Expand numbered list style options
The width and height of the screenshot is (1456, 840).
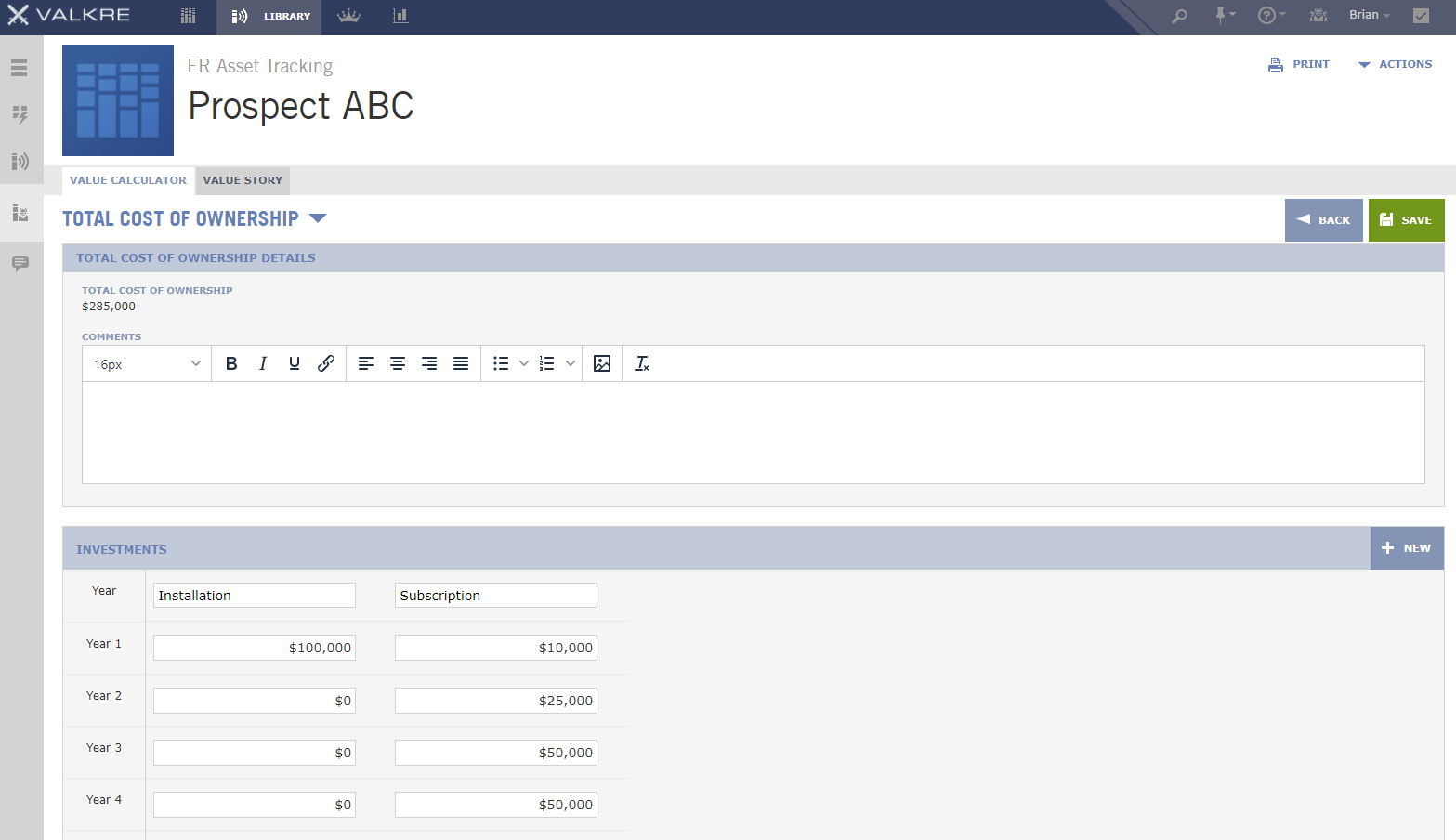pos(571,364)
